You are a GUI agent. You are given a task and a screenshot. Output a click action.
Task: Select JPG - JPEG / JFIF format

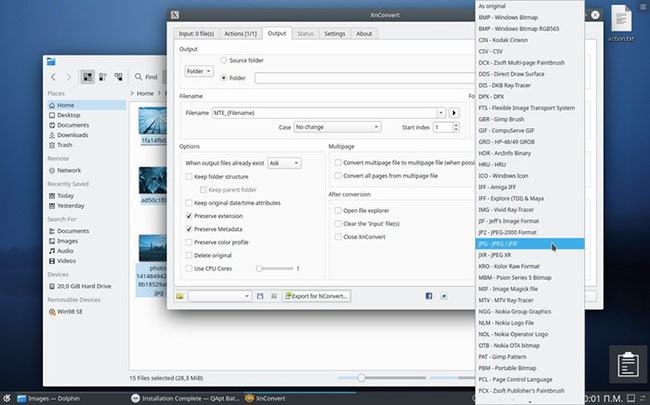coord(530,244)
